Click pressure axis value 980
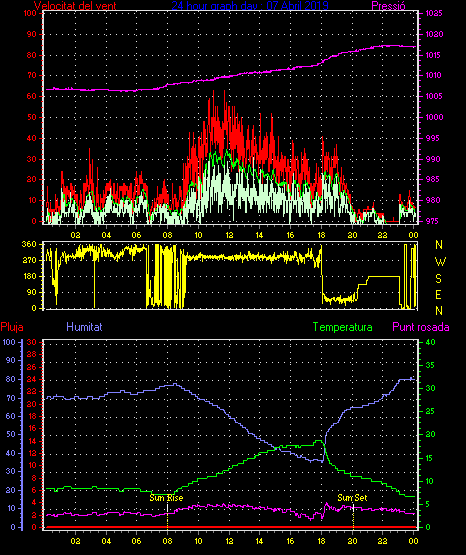466x555 pixels. tap(433, 200)
